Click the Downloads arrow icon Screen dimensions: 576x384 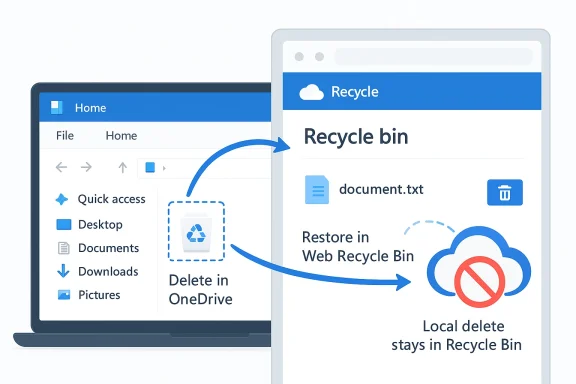[63, 271]
